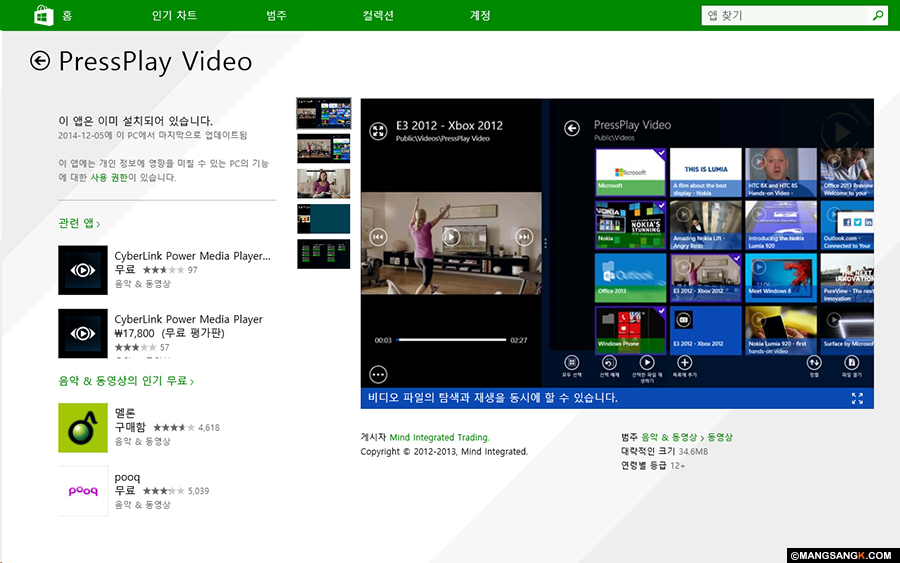The height and width of the screenshot is (563, 900).
Task: Select the Nokia video tile
Action: (x=630, y=225)
